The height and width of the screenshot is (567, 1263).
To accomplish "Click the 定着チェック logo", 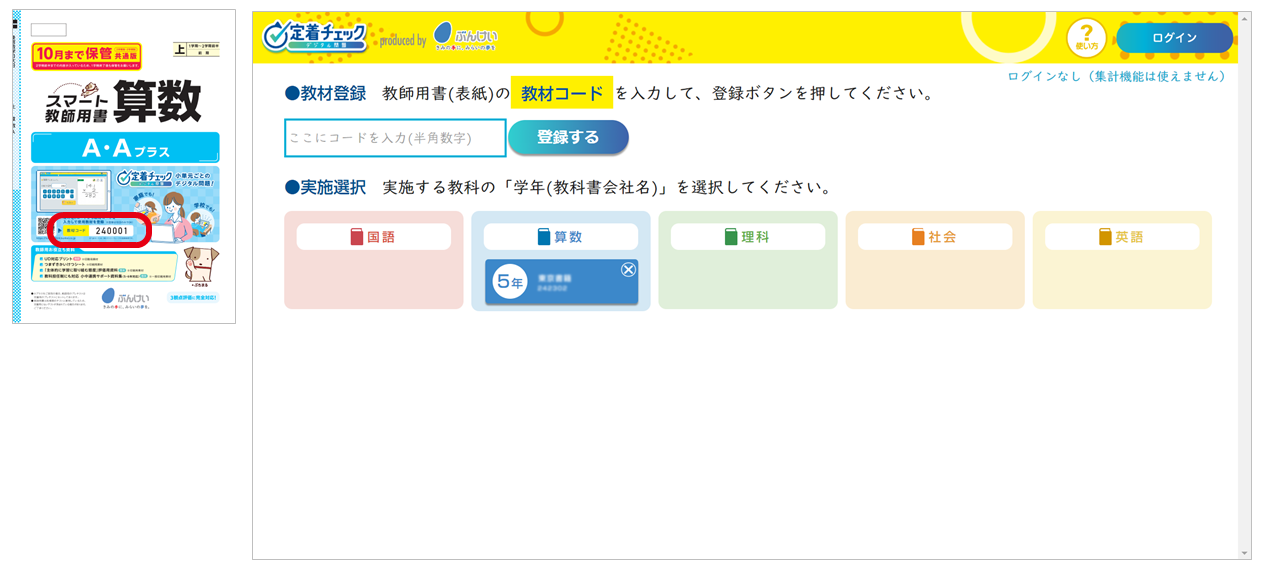I will [315, 37].
